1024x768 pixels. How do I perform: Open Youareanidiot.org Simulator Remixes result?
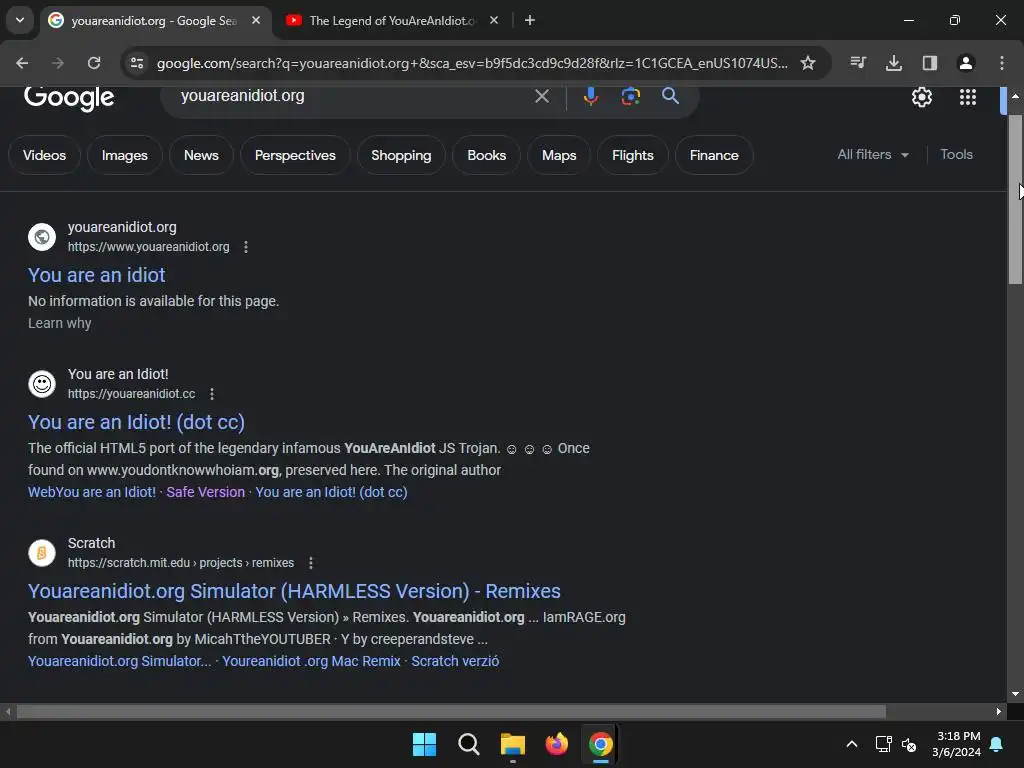click(294, 591)
